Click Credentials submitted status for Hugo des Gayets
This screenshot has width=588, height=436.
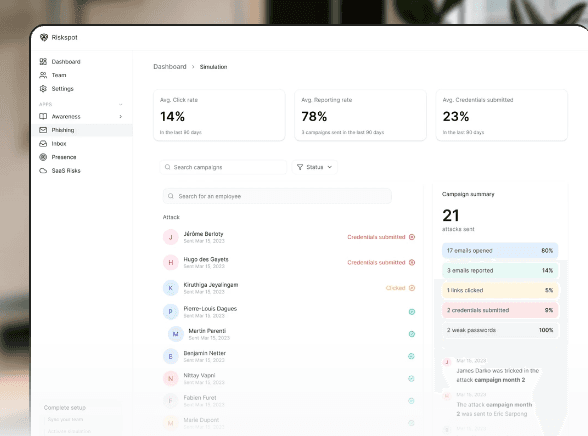tap(376, 262)
